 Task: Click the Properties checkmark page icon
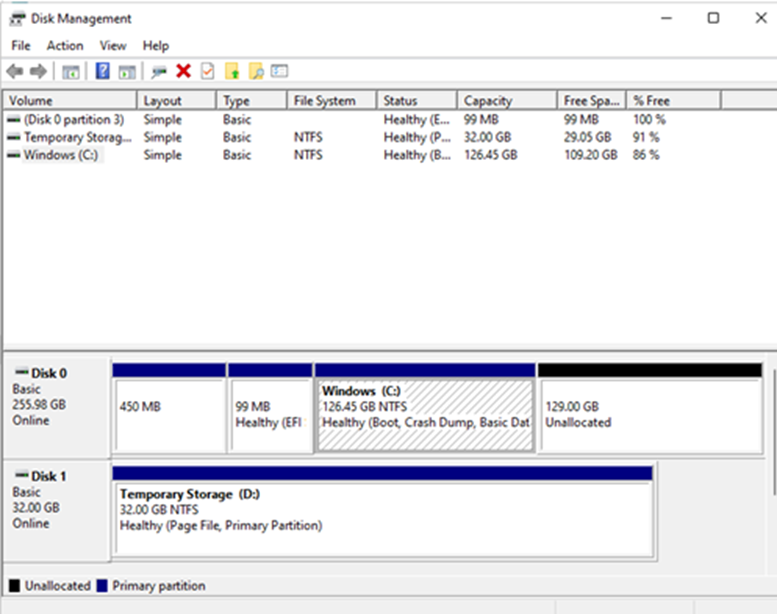(208, 71)
